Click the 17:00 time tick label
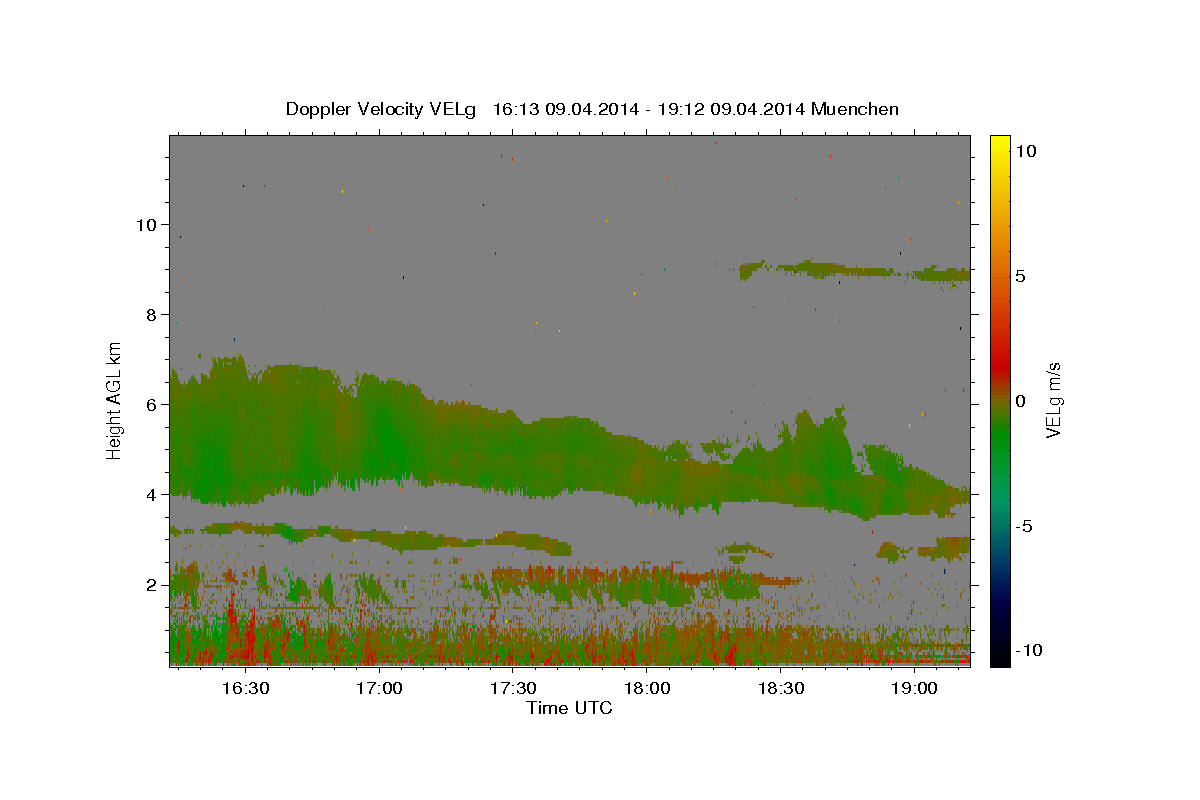 (379, 688)
